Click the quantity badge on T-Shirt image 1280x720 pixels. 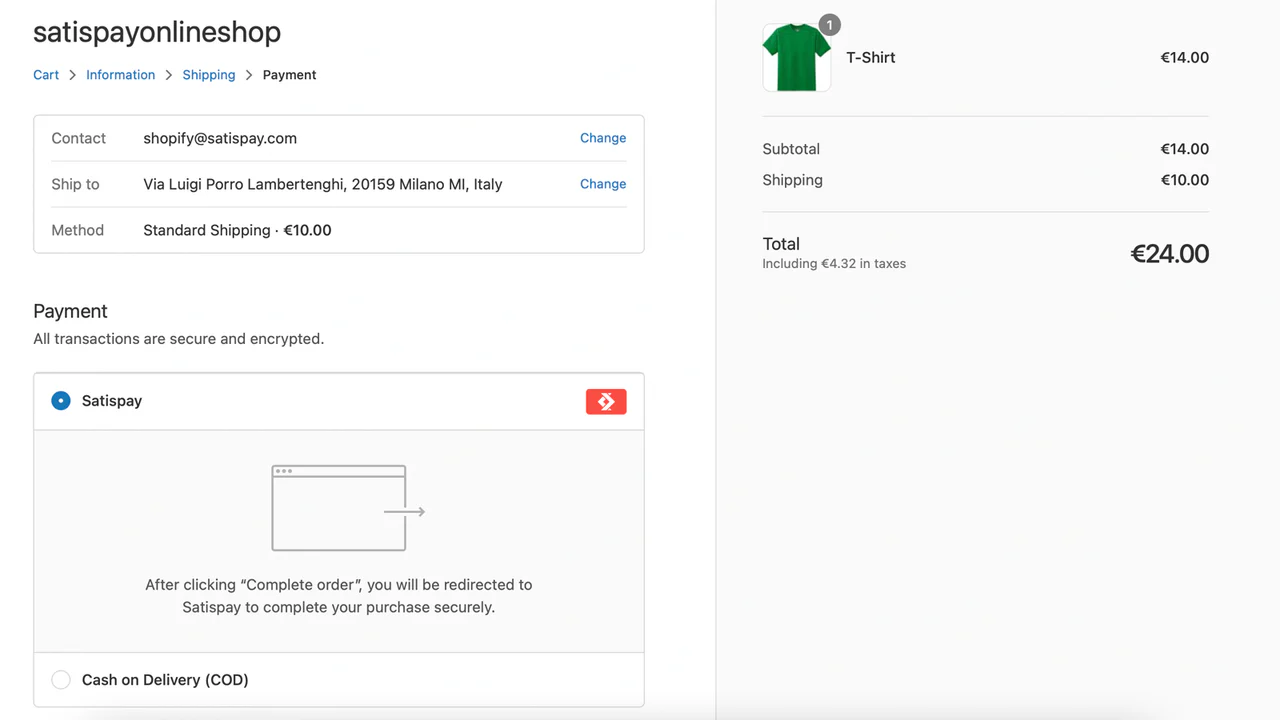pyautogui.click(x=829, y=25)
